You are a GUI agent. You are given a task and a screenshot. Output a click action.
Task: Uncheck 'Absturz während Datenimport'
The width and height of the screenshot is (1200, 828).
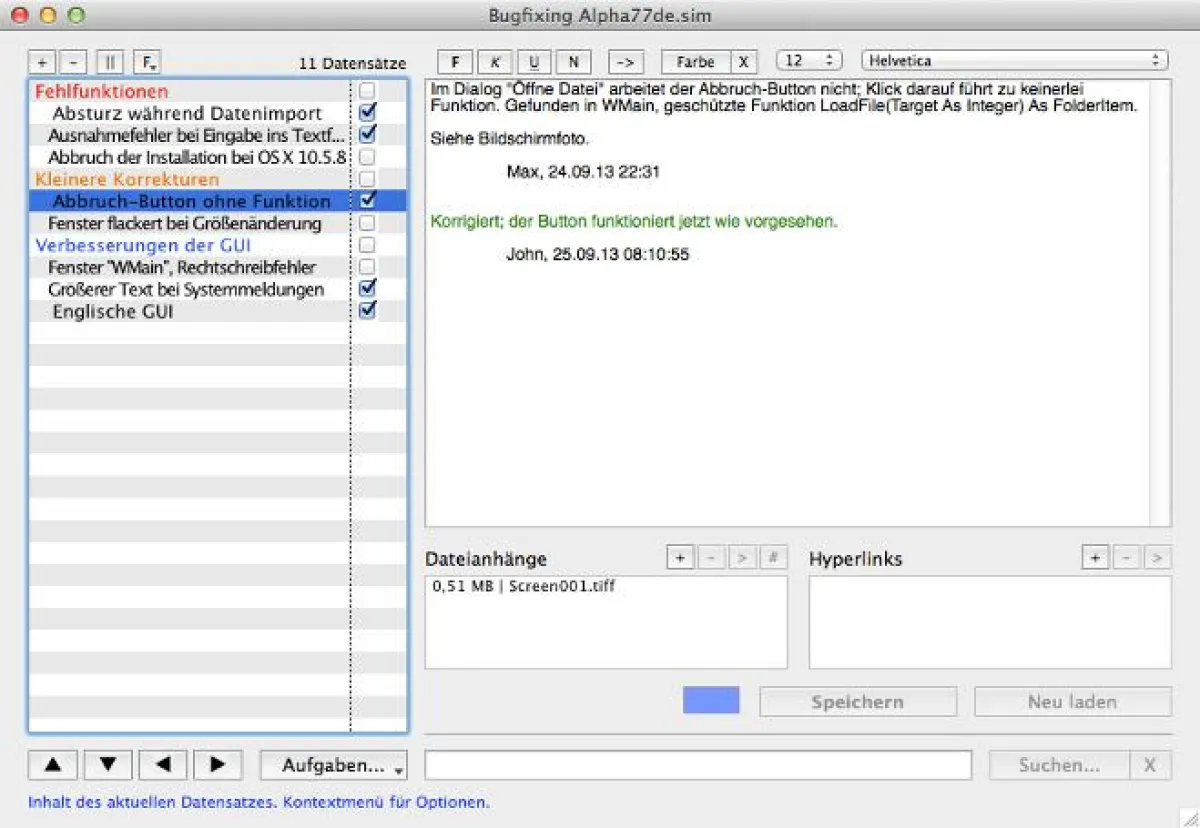(367, 112)
